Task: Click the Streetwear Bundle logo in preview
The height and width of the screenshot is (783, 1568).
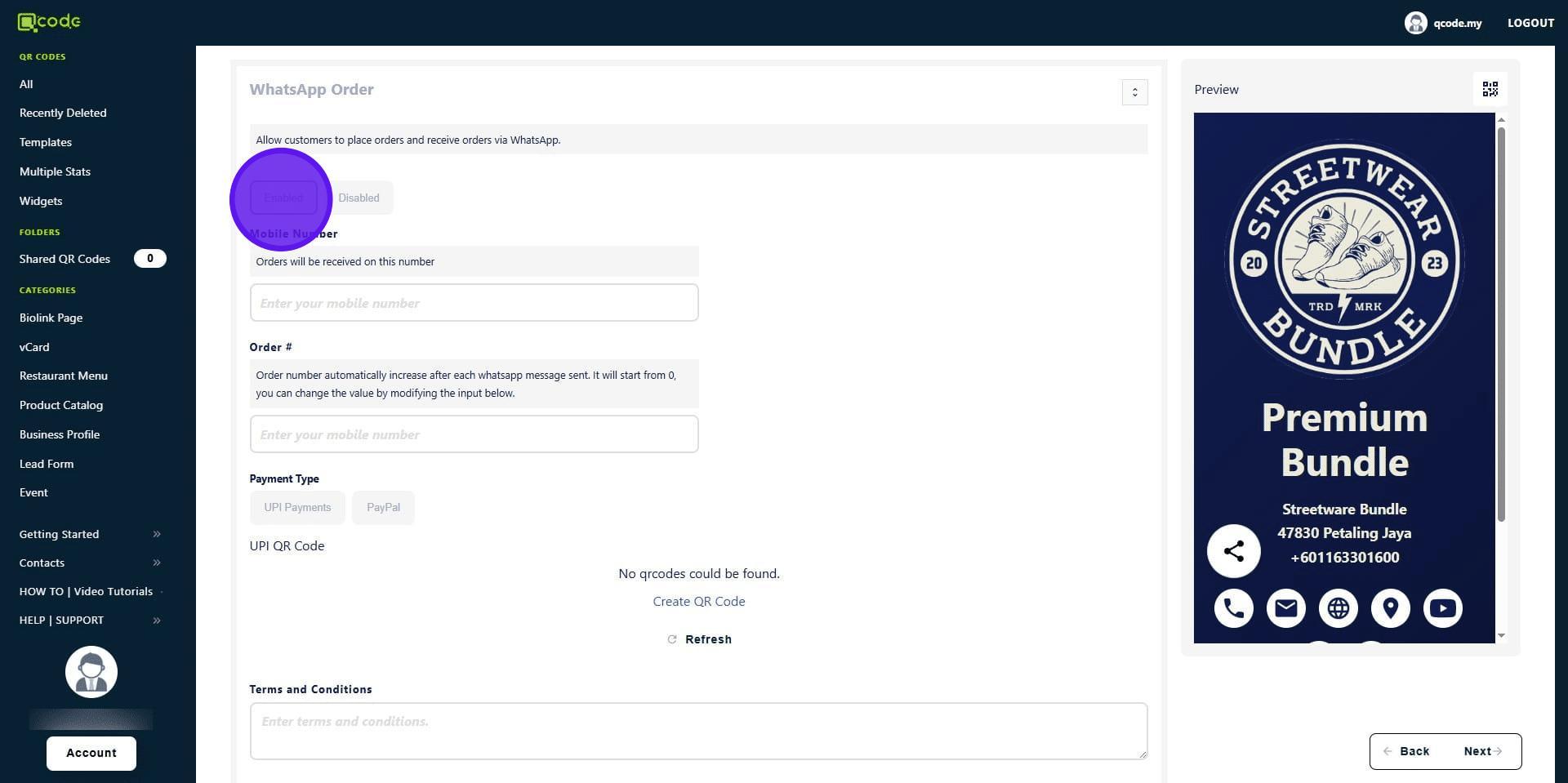Action: (1344, 261)
